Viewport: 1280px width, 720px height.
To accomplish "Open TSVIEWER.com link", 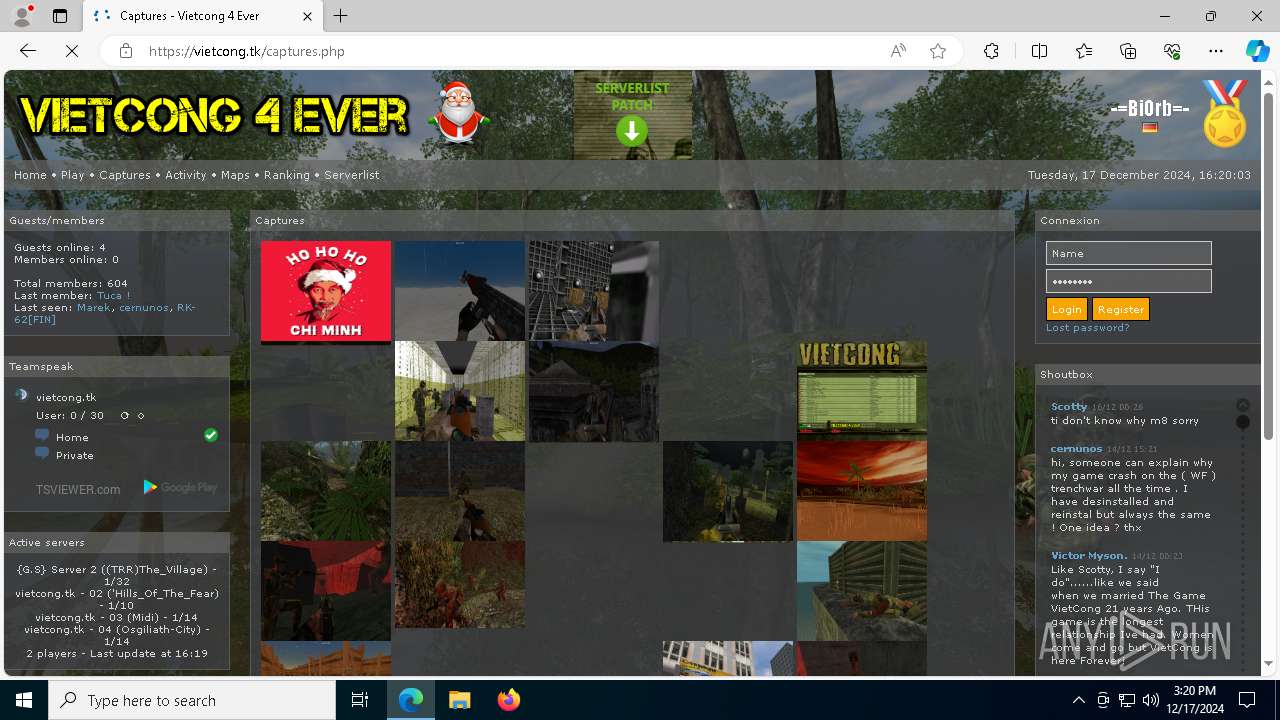I will pos(78,489).
